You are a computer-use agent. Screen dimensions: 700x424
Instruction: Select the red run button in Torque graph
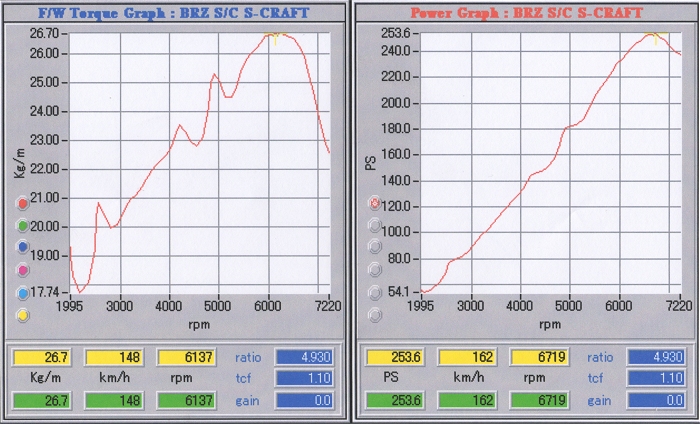22,204
